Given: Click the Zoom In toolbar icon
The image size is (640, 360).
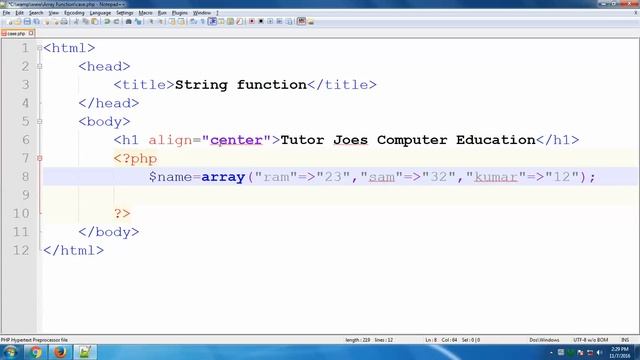Looking at the screenshot, I should [151, 22].
